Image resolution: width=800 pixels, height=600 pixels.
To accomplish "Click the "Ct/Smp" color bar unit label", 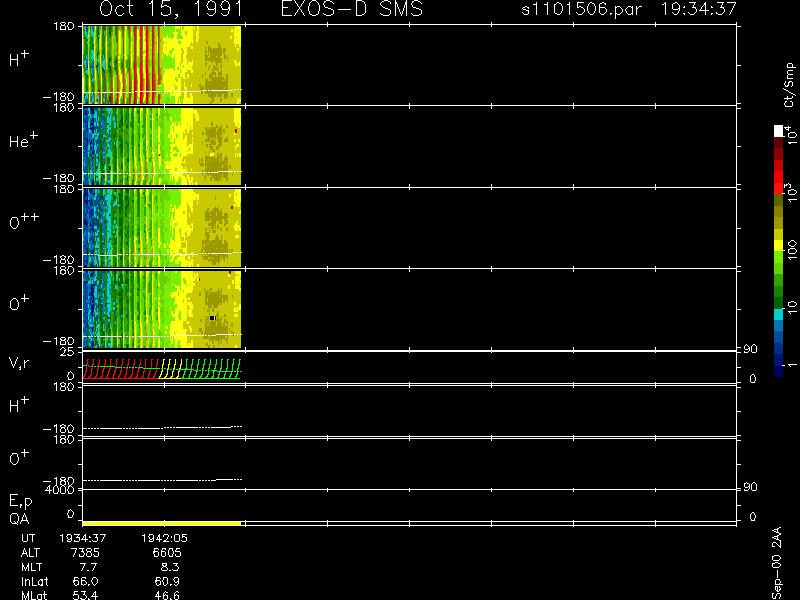I will (789, 85).
